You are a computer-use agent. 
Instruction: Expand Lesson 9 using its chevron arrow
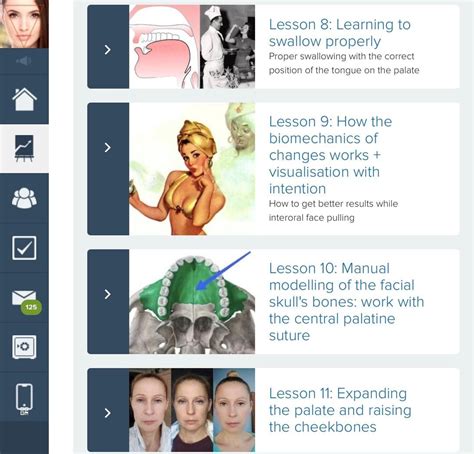107,147
